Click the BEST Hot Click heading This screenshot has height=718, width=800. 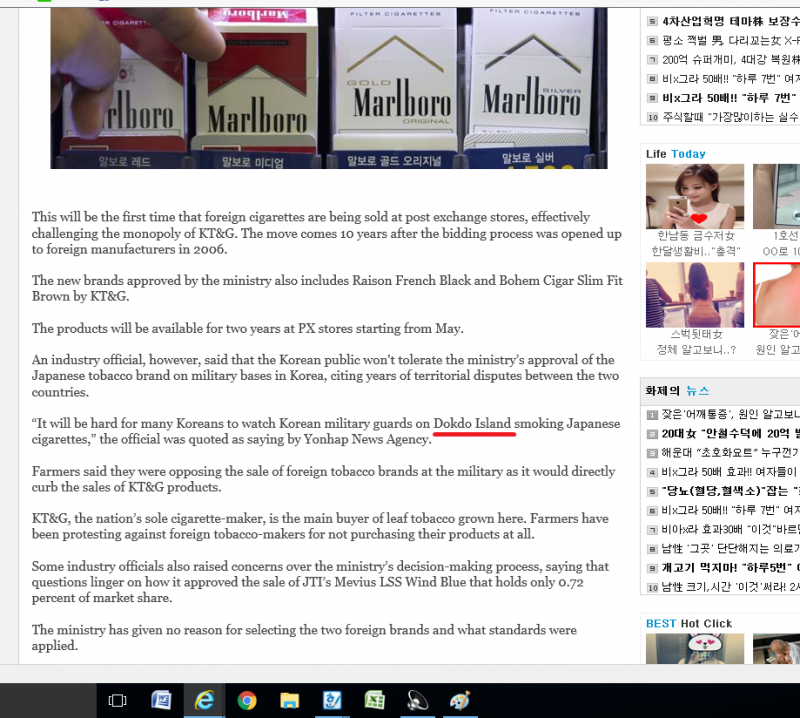[689, 624]
